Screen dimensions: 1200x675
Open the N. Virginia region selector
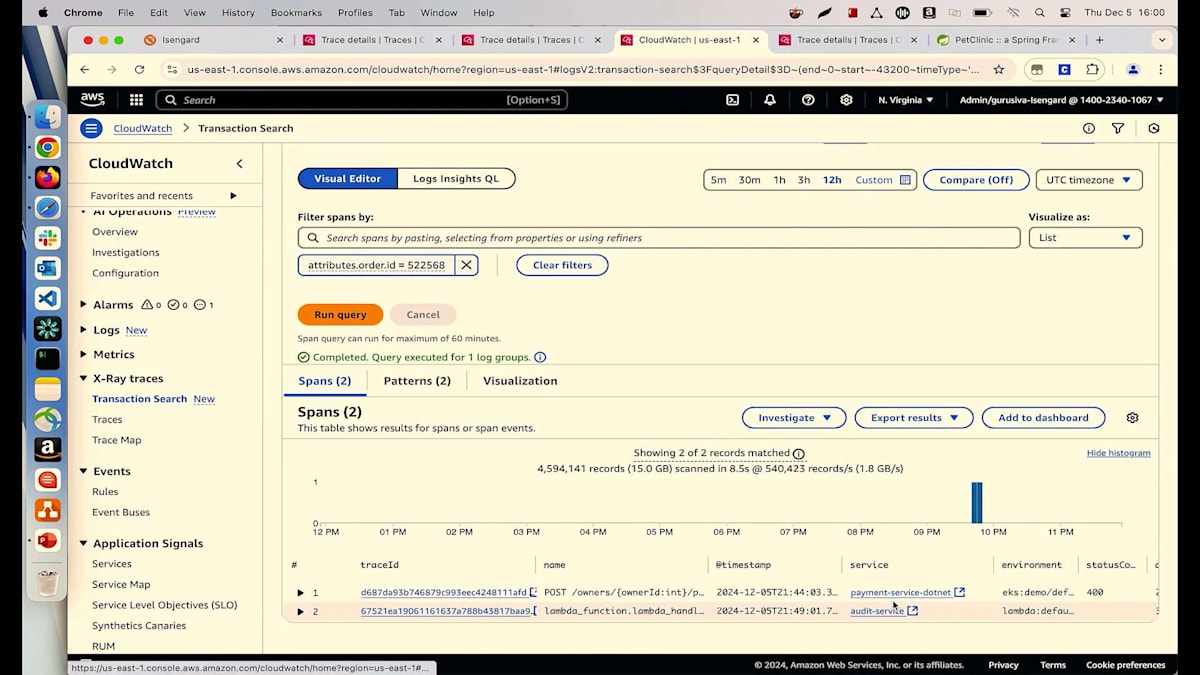click(x=906, y=100)
